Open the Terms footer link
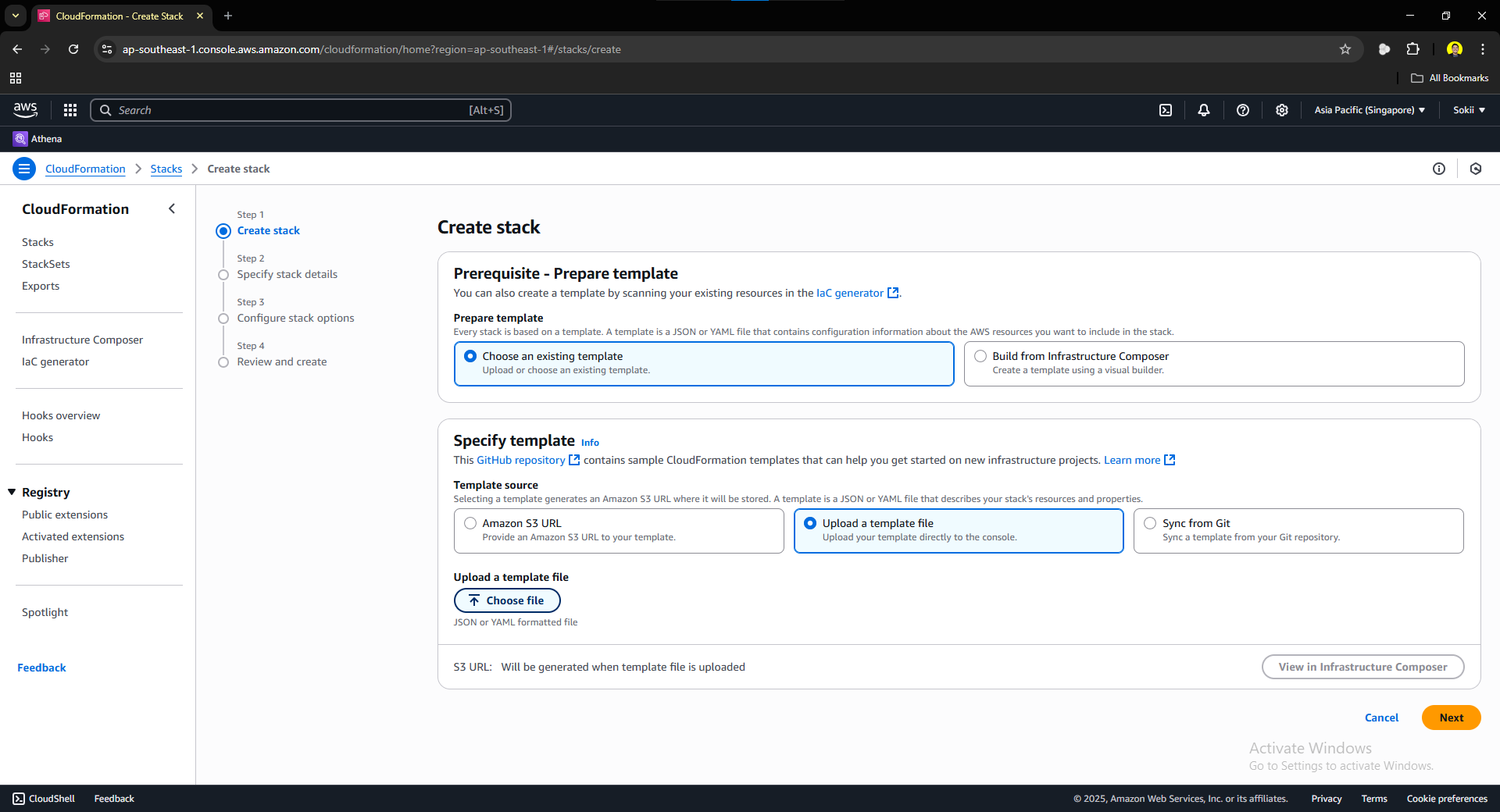The image size is (1500, 812). (x=1374, y=799)
